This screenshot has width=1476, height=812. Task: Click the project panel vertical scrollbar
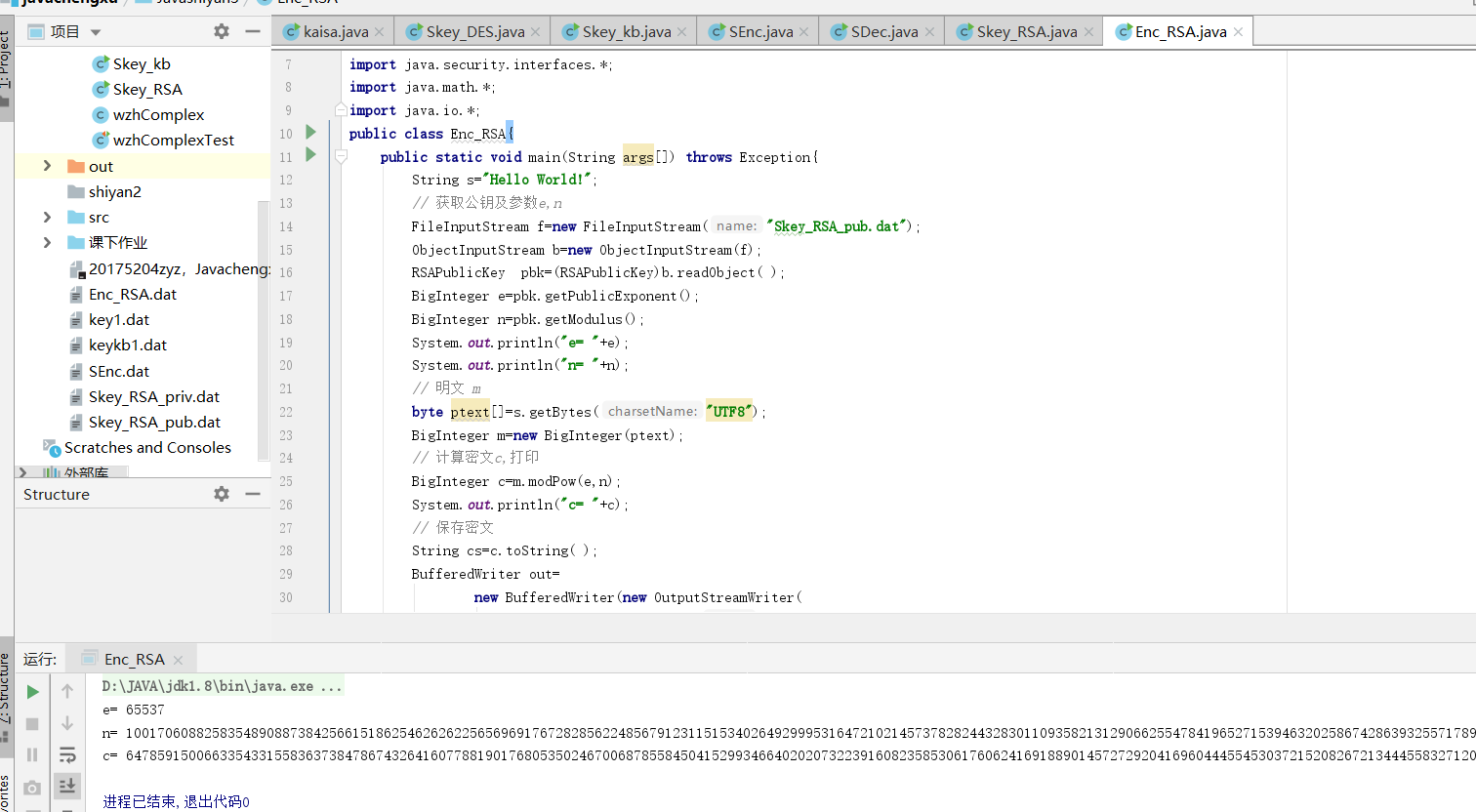coord(263,330)
